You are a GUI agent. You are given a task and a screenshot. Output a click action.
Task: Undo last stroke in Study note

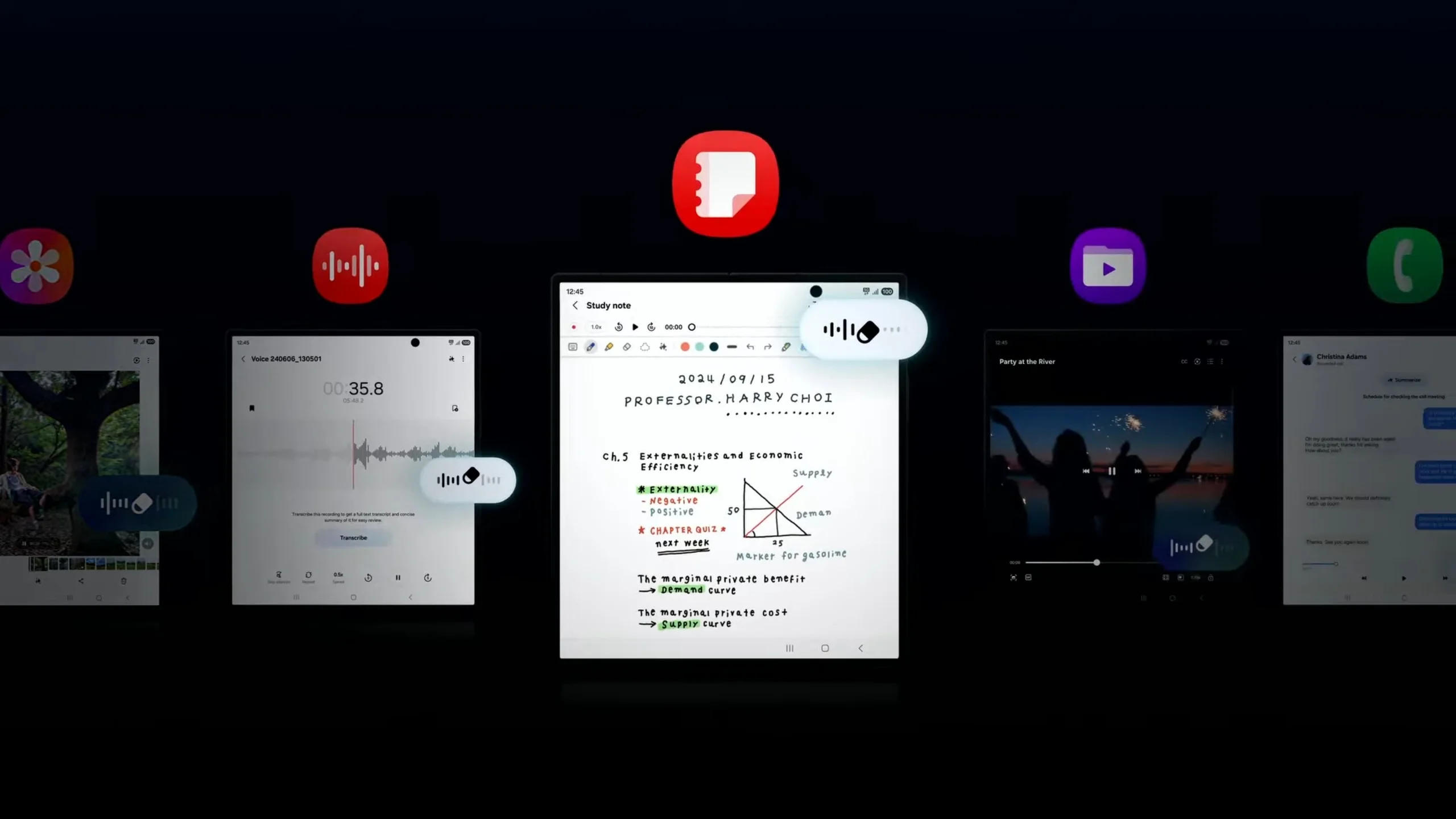[750, 347]
